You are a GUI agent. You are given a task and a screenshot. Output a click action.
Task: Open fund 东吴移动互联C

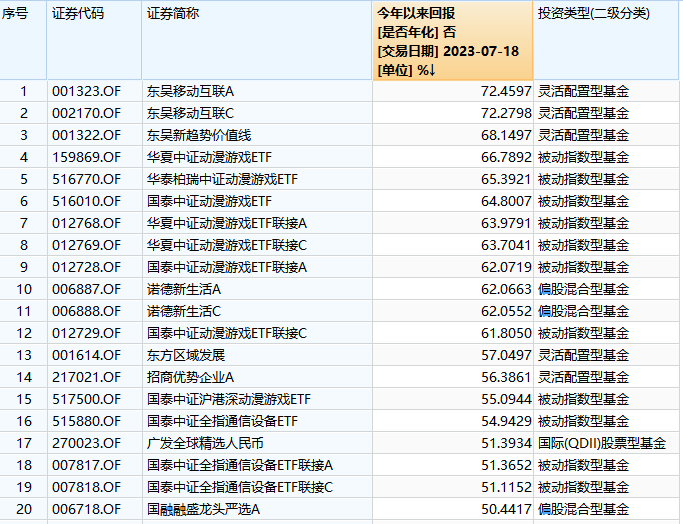click(190, 113)
